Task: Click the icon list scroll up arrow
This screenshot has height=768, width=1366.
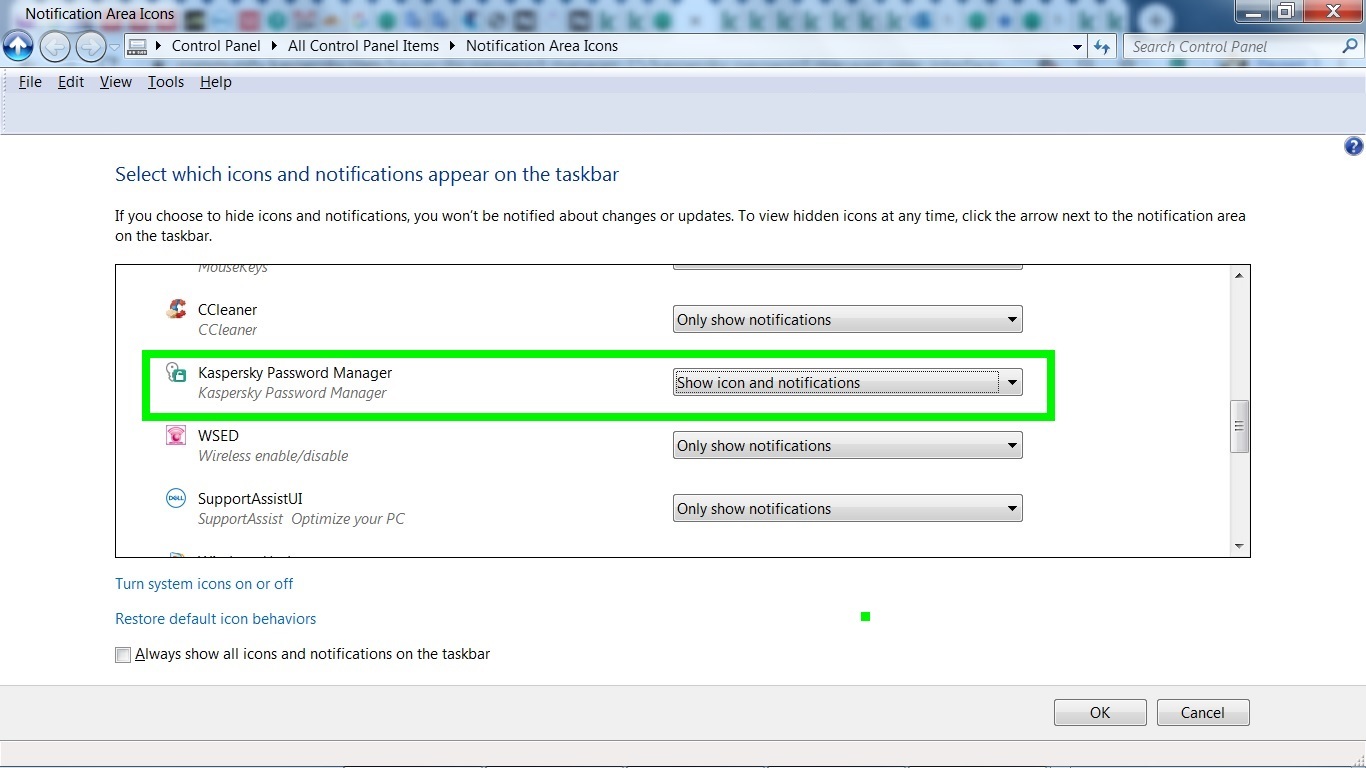Action: (1240, 275)
